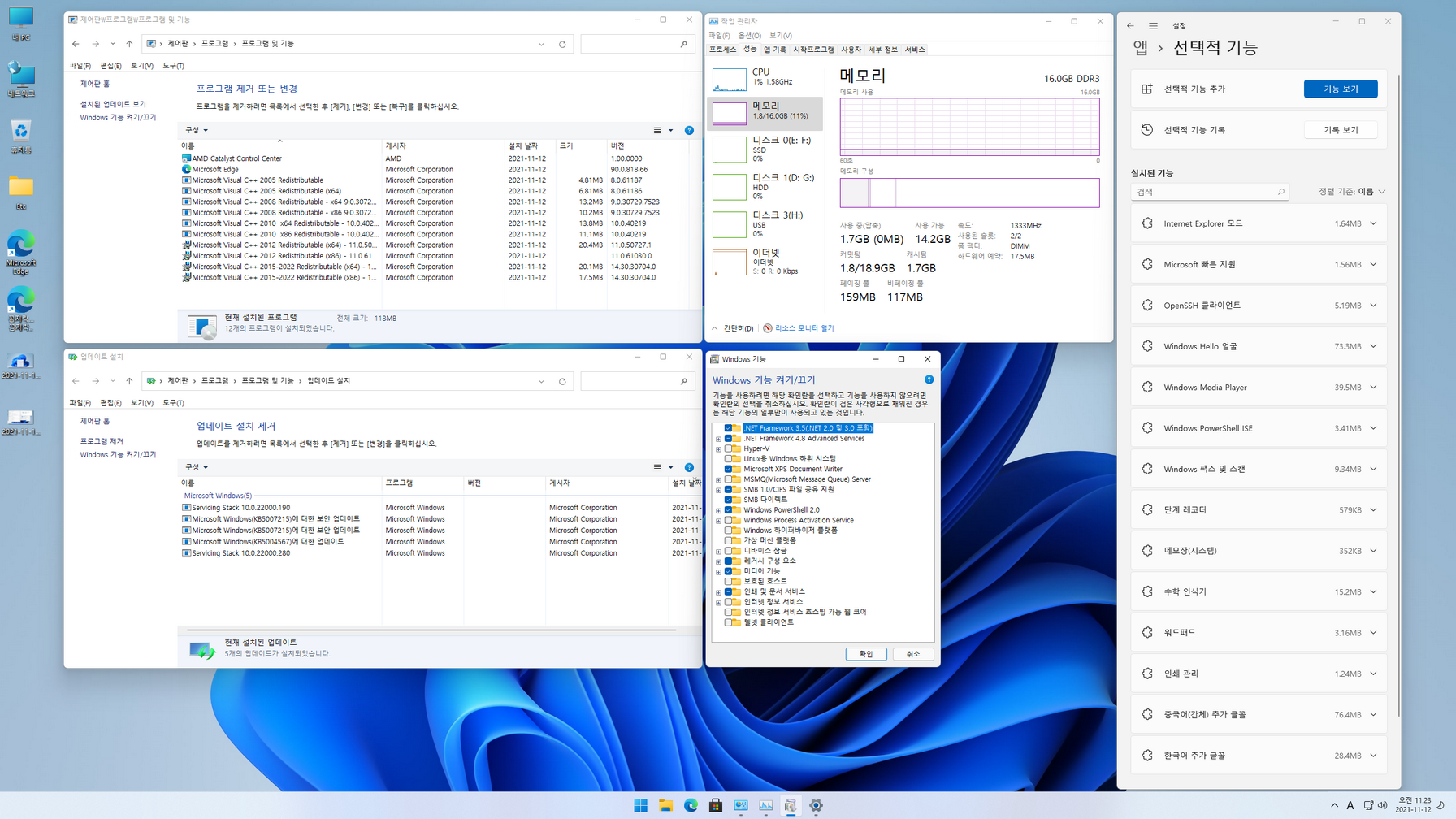
Task: Check Windows Subsystem for Linux checkbox
Action: pyautogui.click(x=728, y=458)
